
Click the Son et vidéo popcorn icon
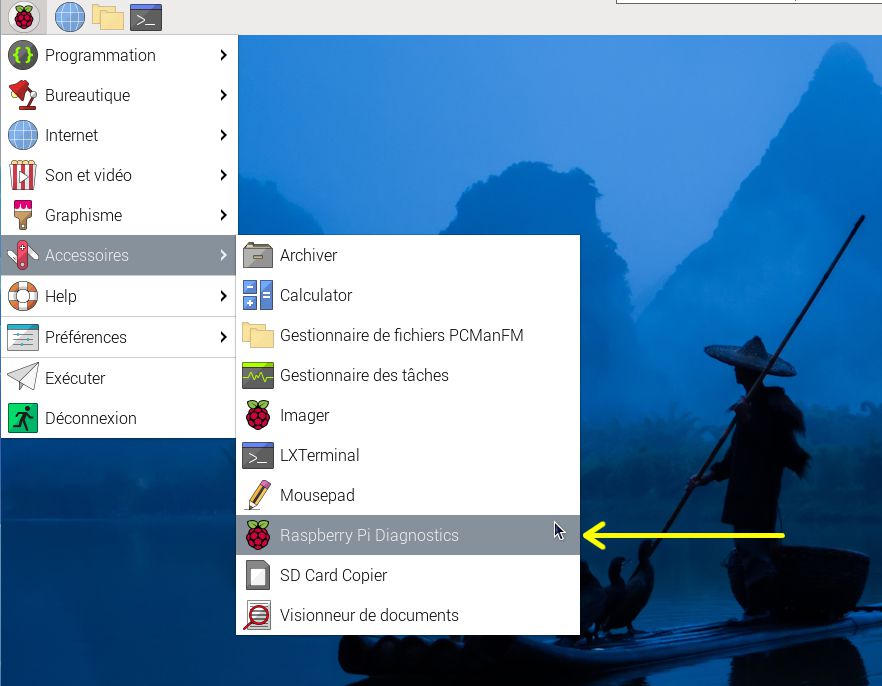click(22, 175)
